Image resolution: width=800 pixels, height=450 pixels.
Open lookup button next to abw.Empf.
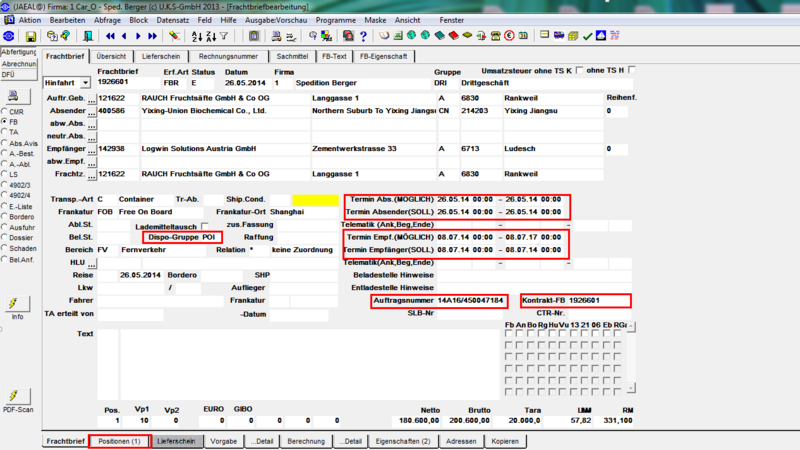pyautogui.click(x=91, y=163)
